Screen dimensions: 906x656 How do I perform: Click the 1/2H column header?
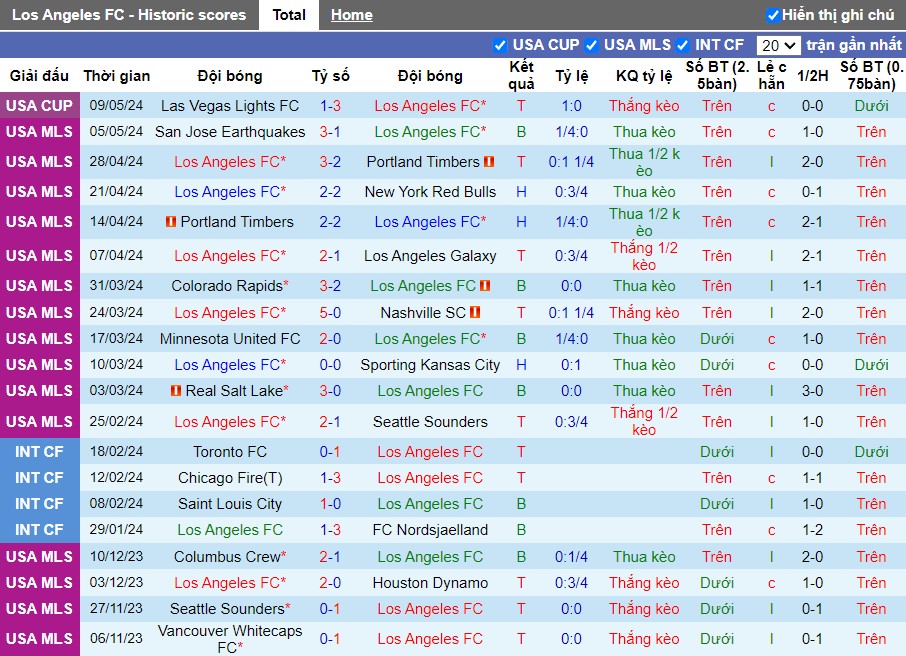[x=812, y=76]
